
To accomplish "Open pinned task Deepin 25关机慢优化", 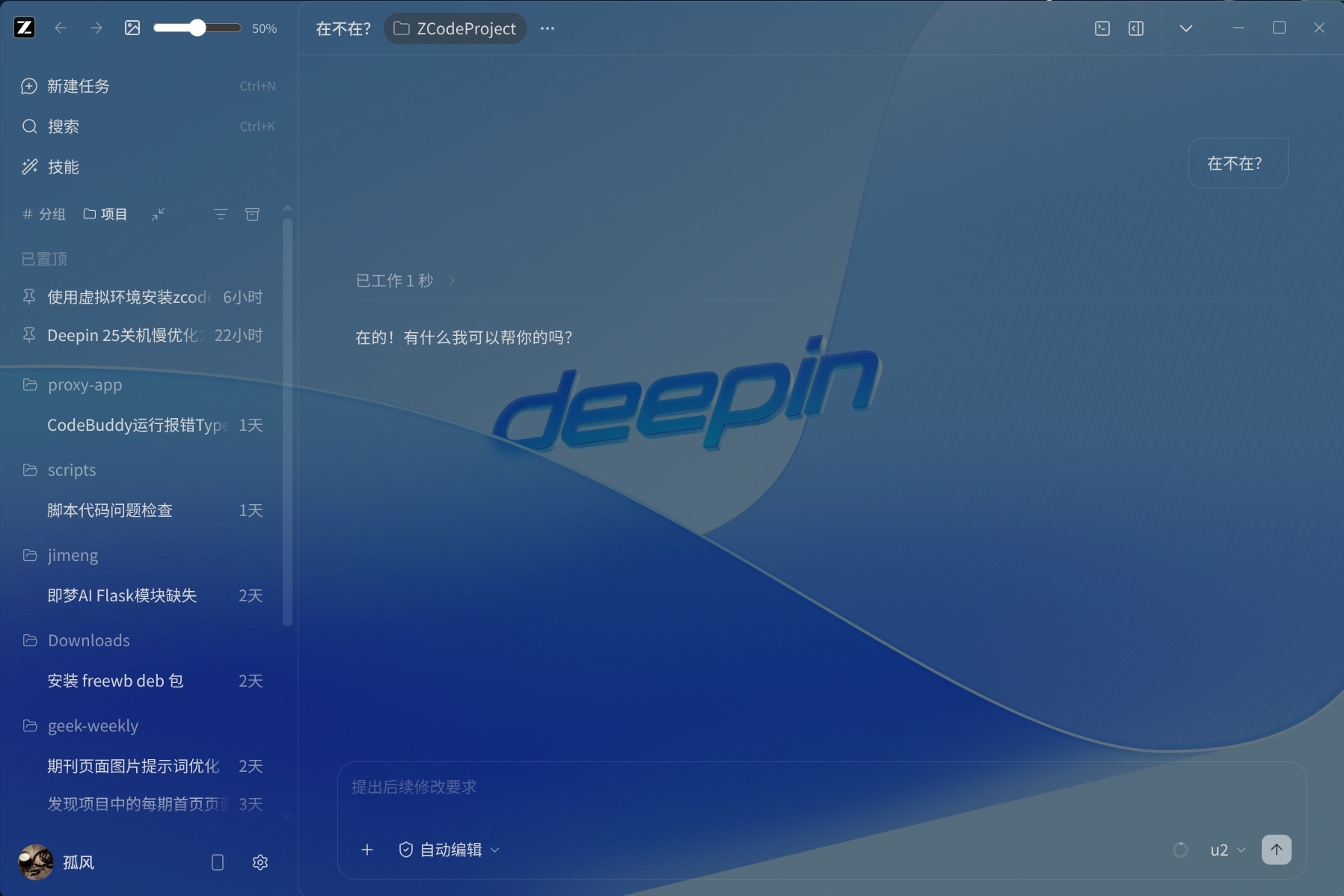I will click(x=142, y=335).
